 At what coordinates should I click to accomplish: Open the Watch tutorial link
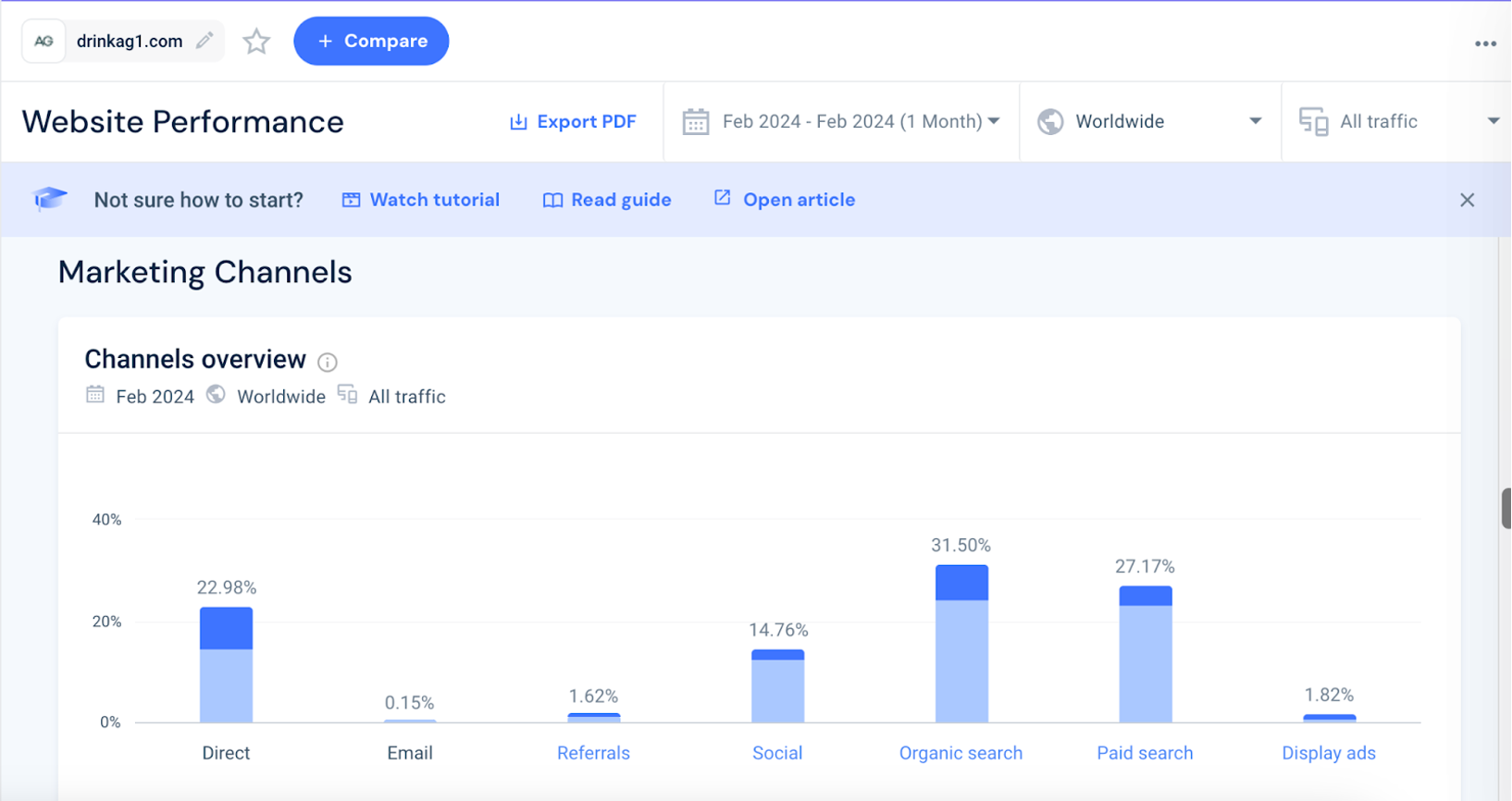coord(421,200)
